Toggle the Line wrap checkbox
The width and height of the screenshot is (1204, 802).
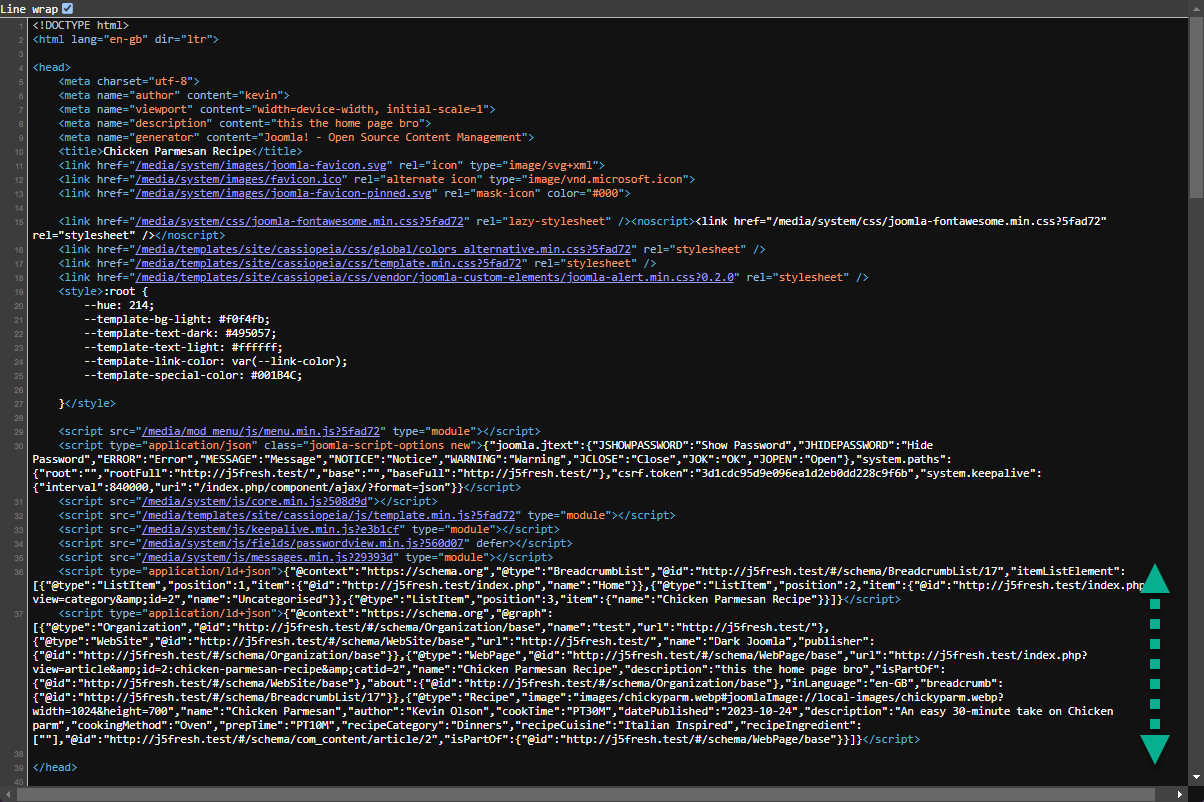(68, 8)
